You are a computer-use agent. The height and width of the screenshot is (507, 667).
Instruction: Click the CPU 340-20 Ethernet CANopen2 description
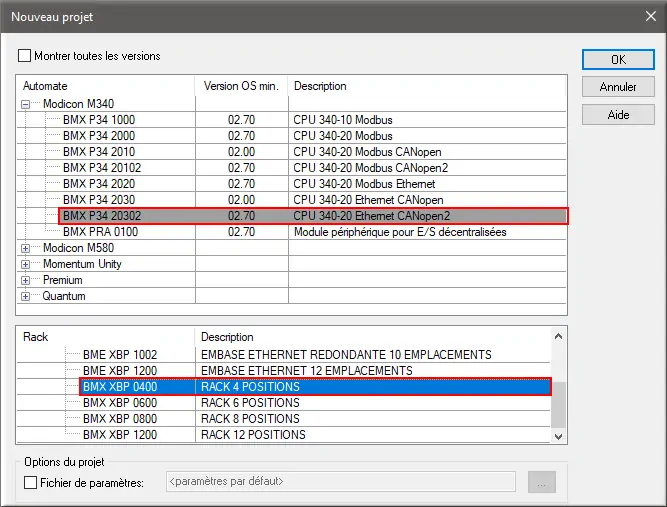371,216
